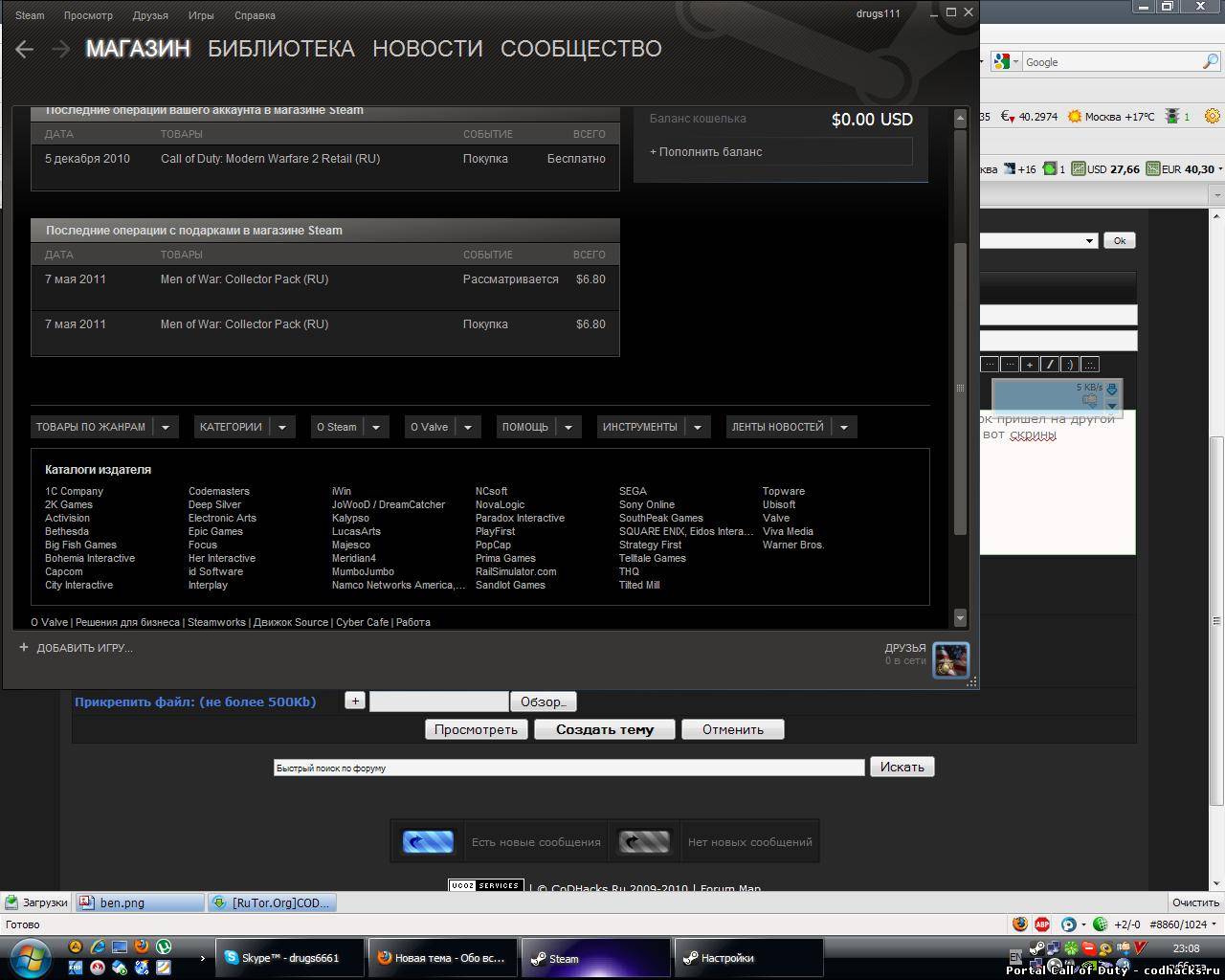Click the euro 40.2974 currency icon

click(1008, 117)
